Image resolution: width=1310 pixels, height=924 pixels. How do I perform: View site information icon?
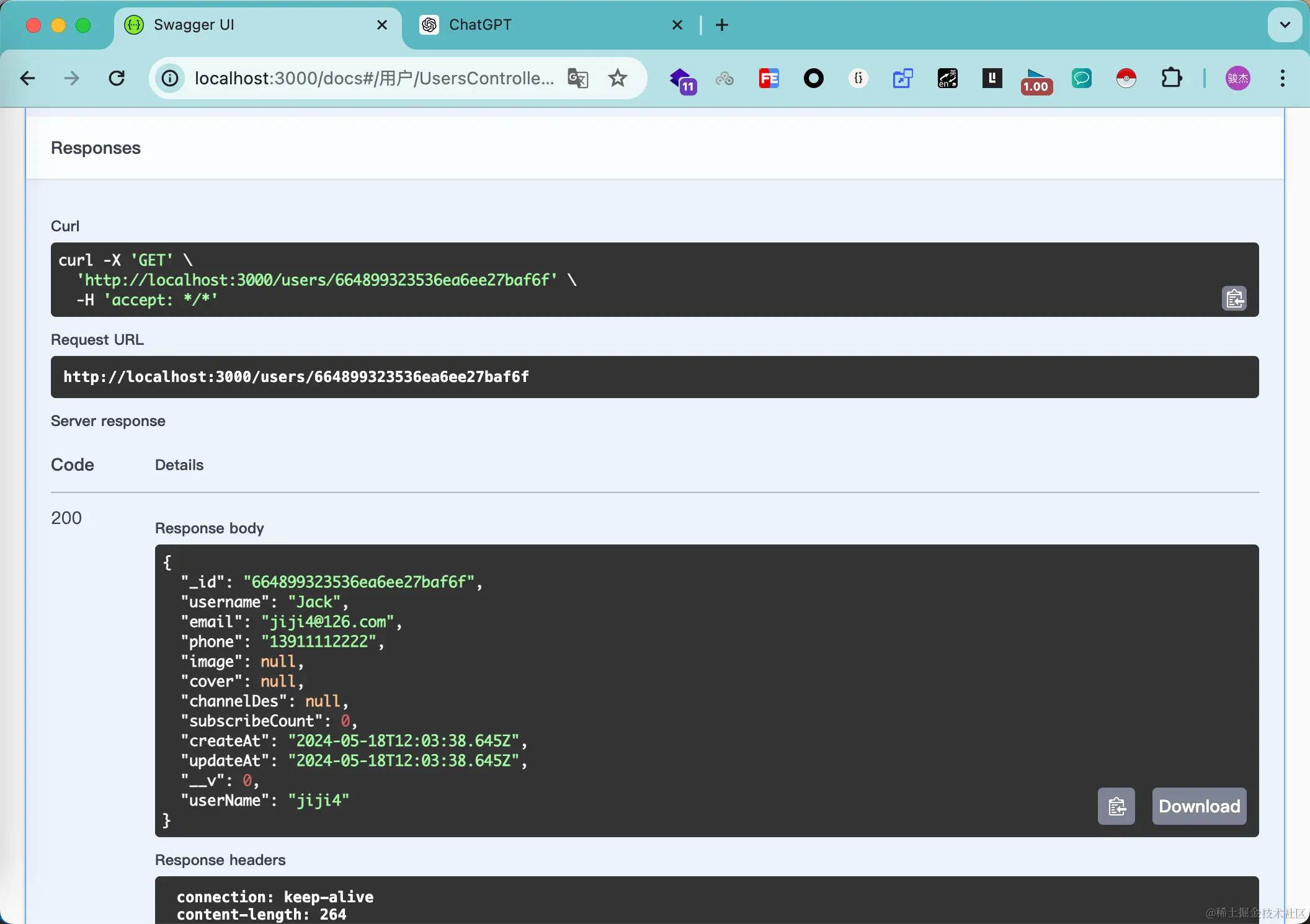(170, 79)
